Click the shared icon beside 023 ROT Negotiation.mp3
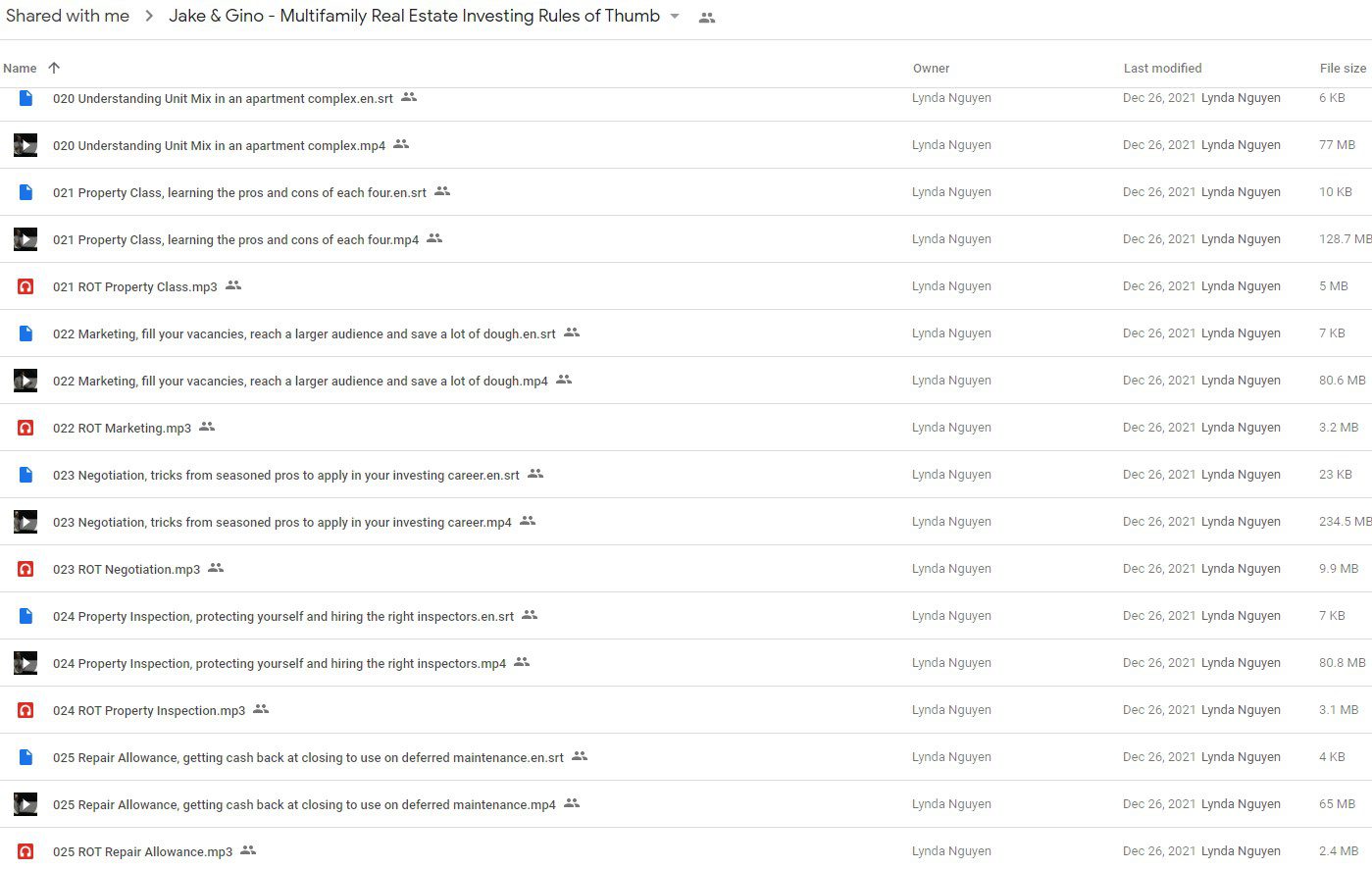 (x=216, y=568)
